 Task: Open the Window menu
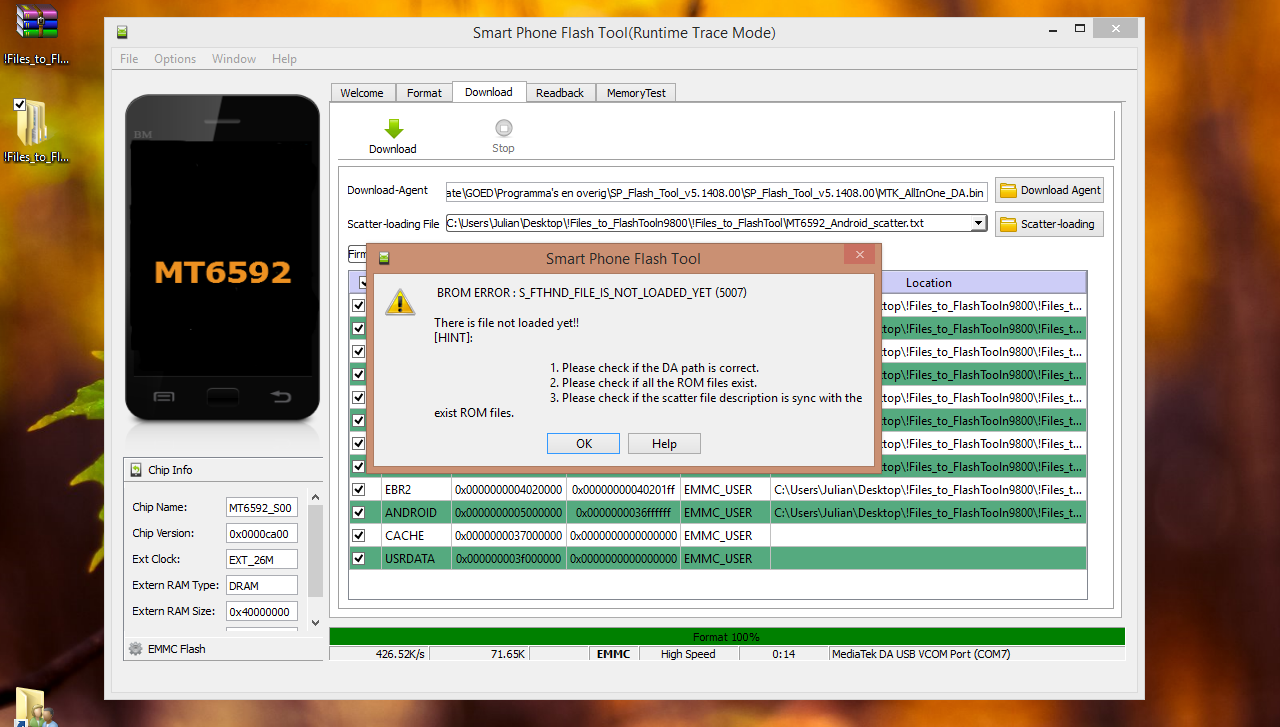[234, 59]
